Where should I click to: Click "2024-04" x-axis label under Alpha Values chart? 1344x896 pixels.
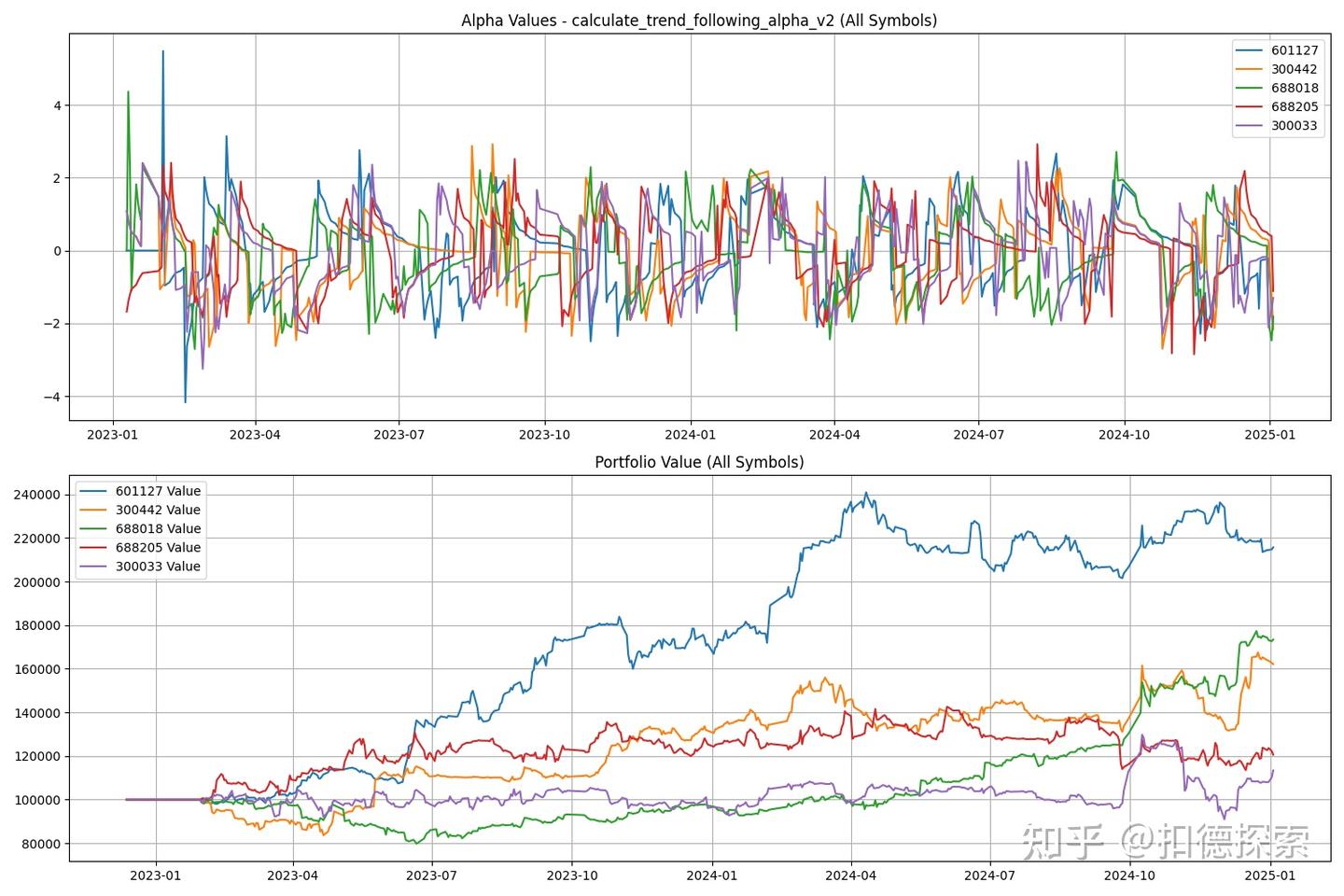click(x=834, y=434)
